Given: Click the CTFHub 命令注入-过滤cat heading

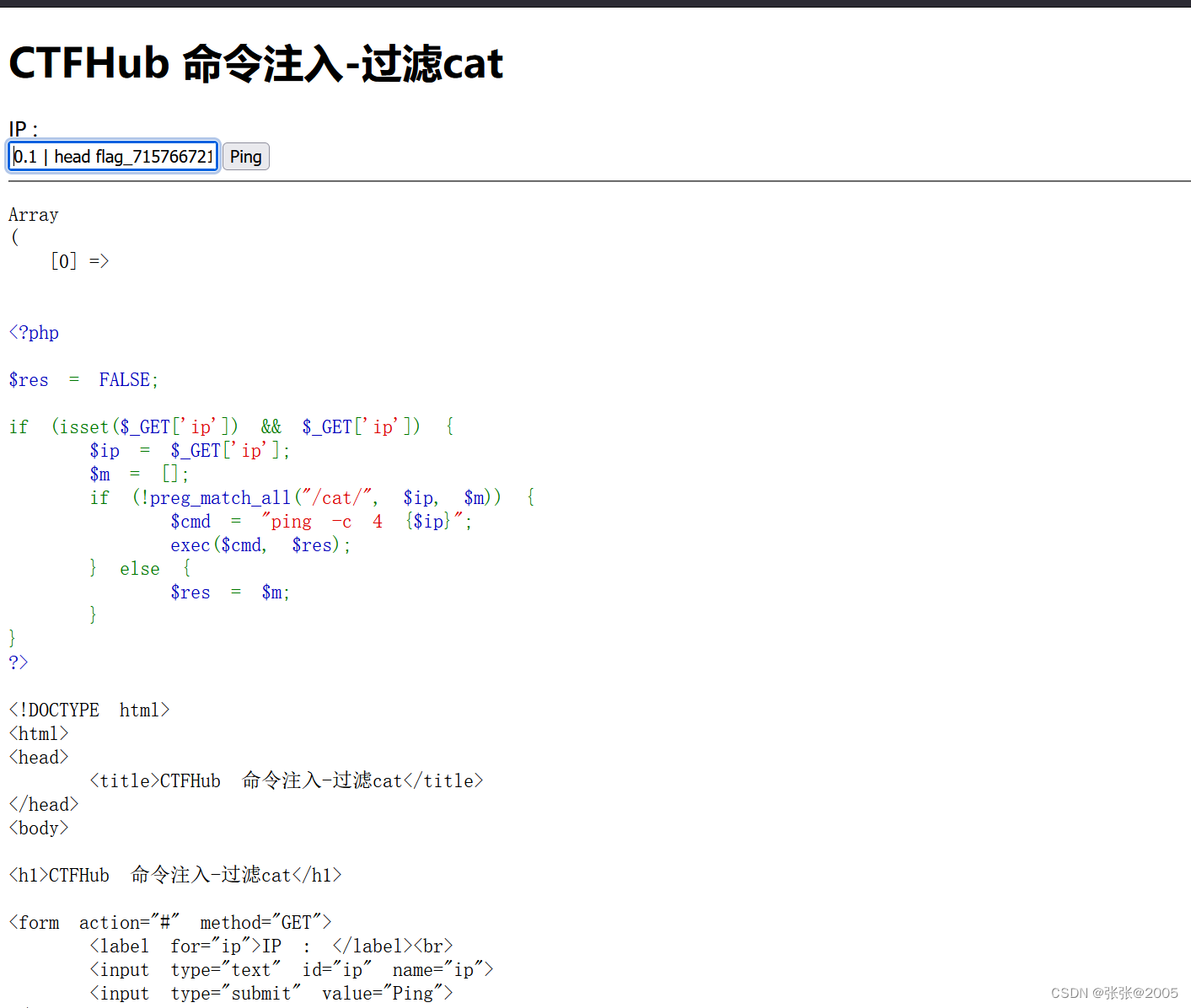Looking at the screenshot, I should (256, 64).
